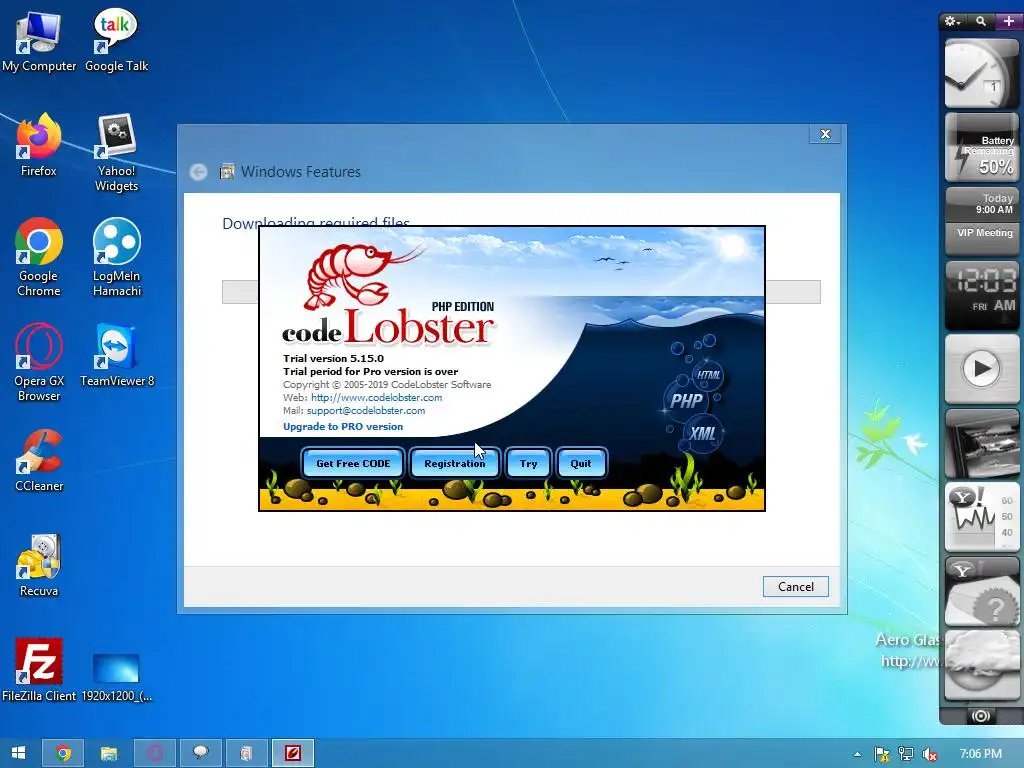Switch to Google Talk taskbar button
The height and width of the screenshot is (768, 1024).
pos(200,753)
